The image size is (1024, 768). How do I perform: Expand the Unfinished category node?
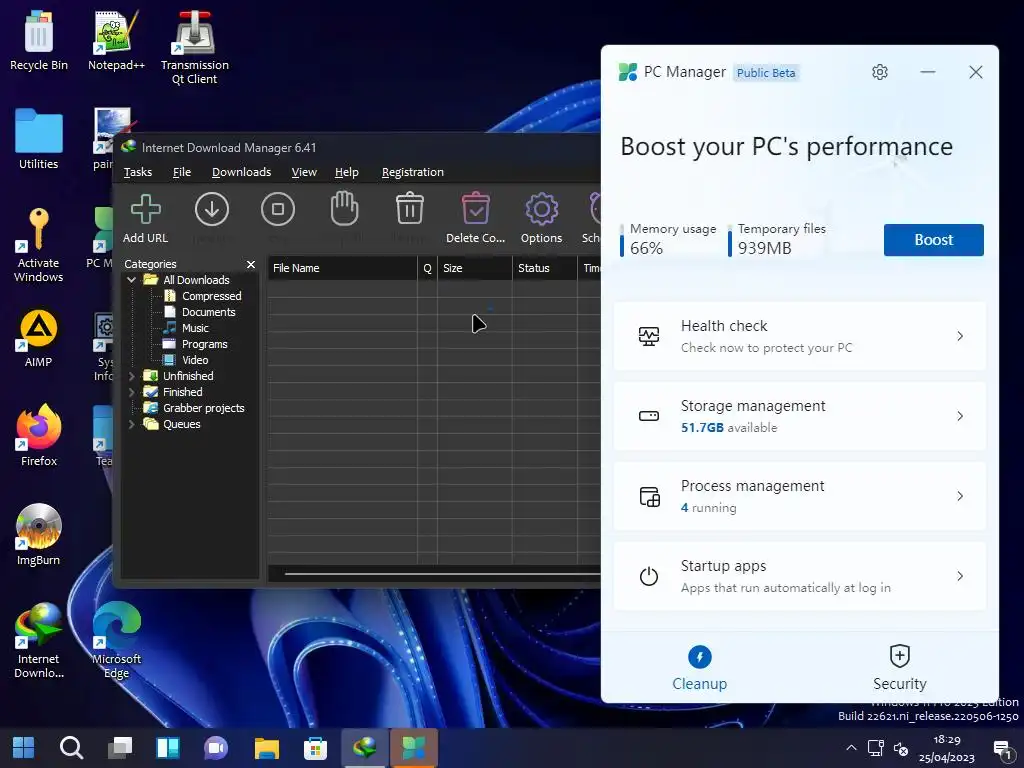tap(131, 376)
